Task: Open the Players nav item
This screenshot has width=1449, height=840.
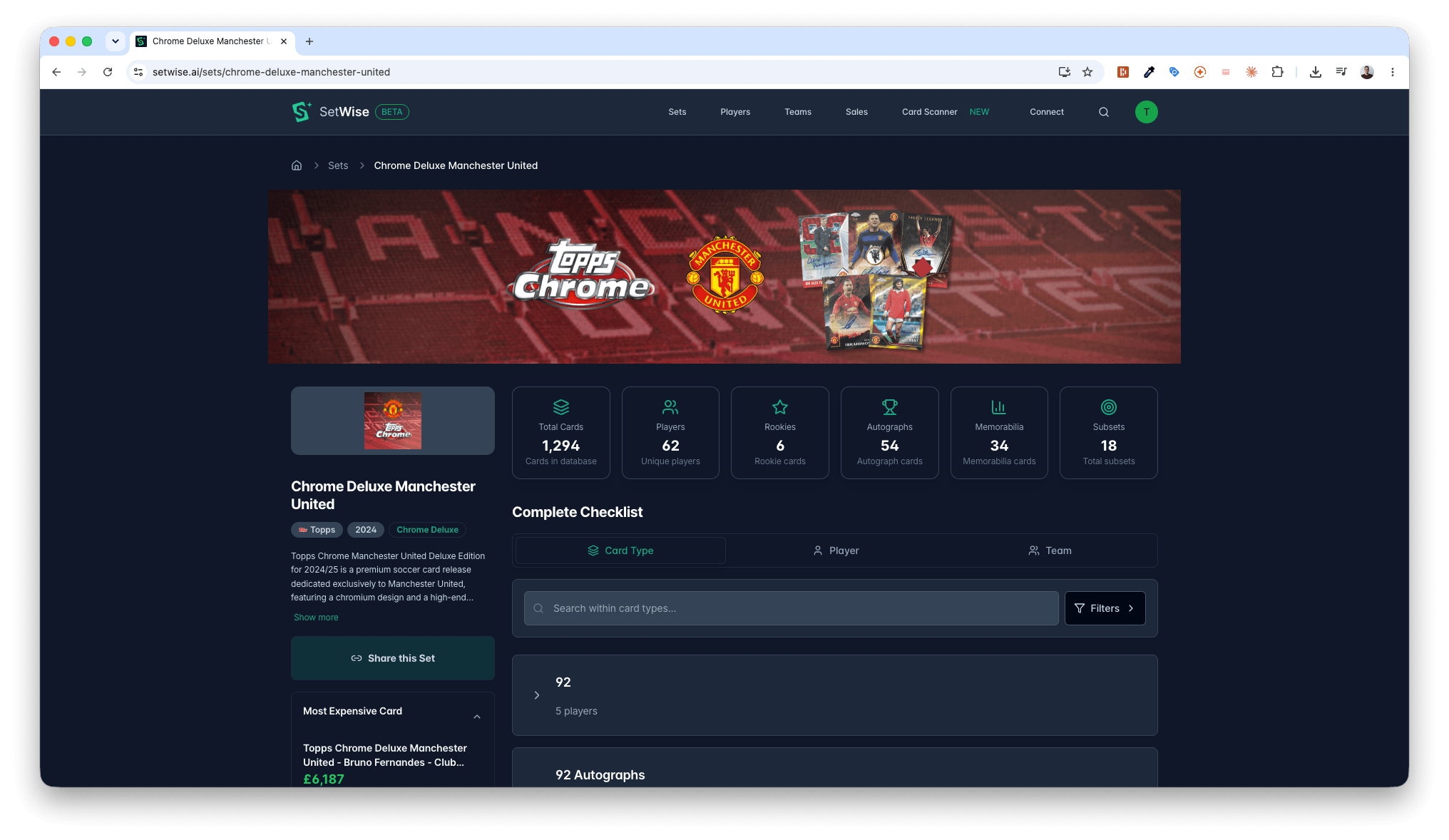Action: pos(735,112)
